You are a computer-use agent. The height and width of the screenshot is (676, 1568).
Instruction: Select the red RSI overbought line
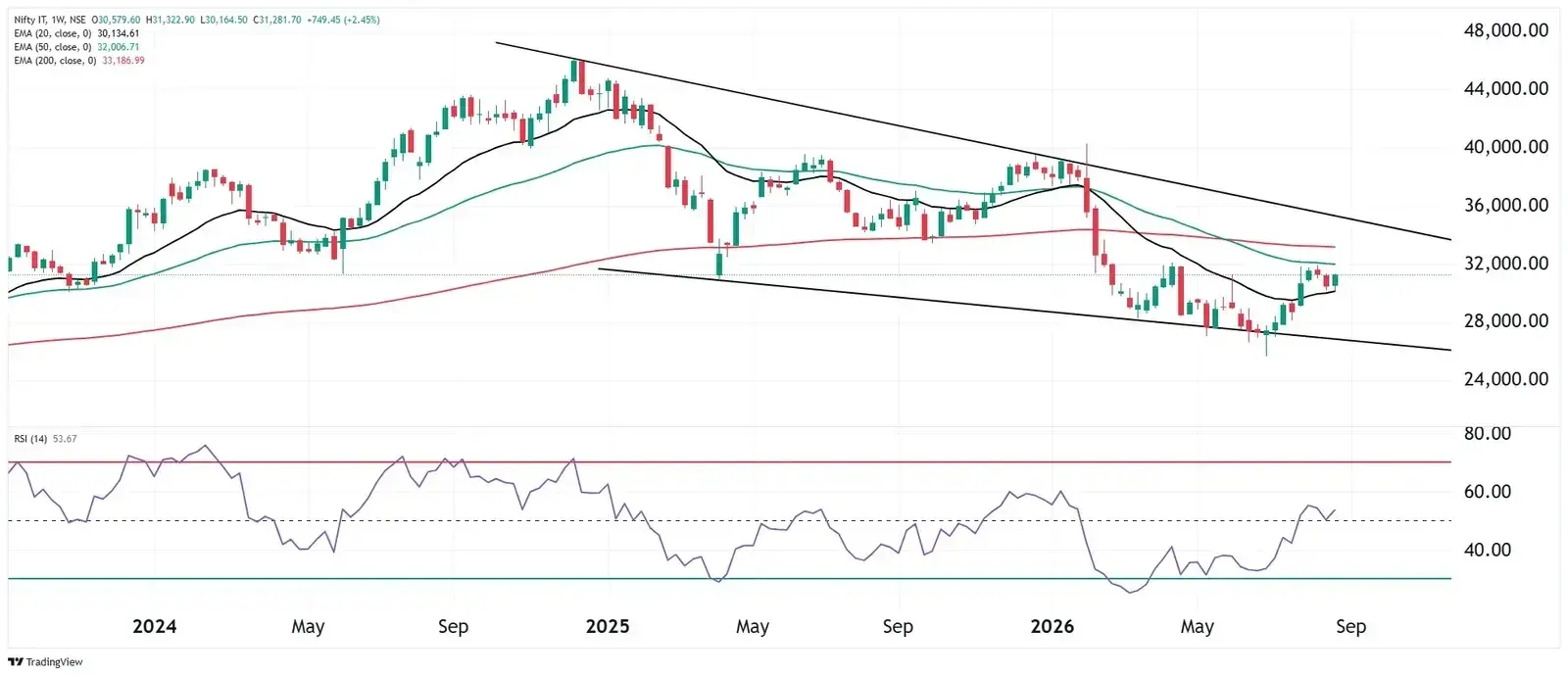pos(730,461)
